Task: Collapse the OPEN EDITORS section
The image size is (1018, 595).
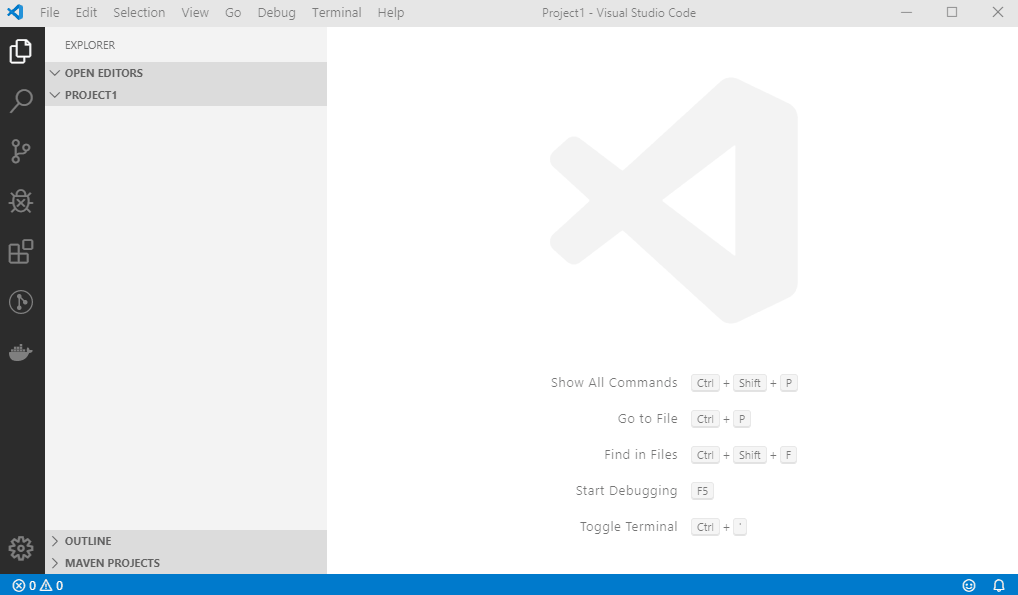Action: (102, 72)
